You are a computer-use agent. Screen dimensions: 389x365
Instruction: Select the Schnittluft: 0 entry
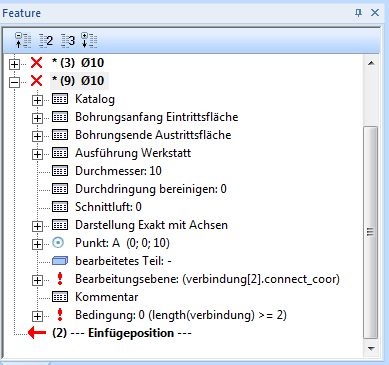click(108, 207)
